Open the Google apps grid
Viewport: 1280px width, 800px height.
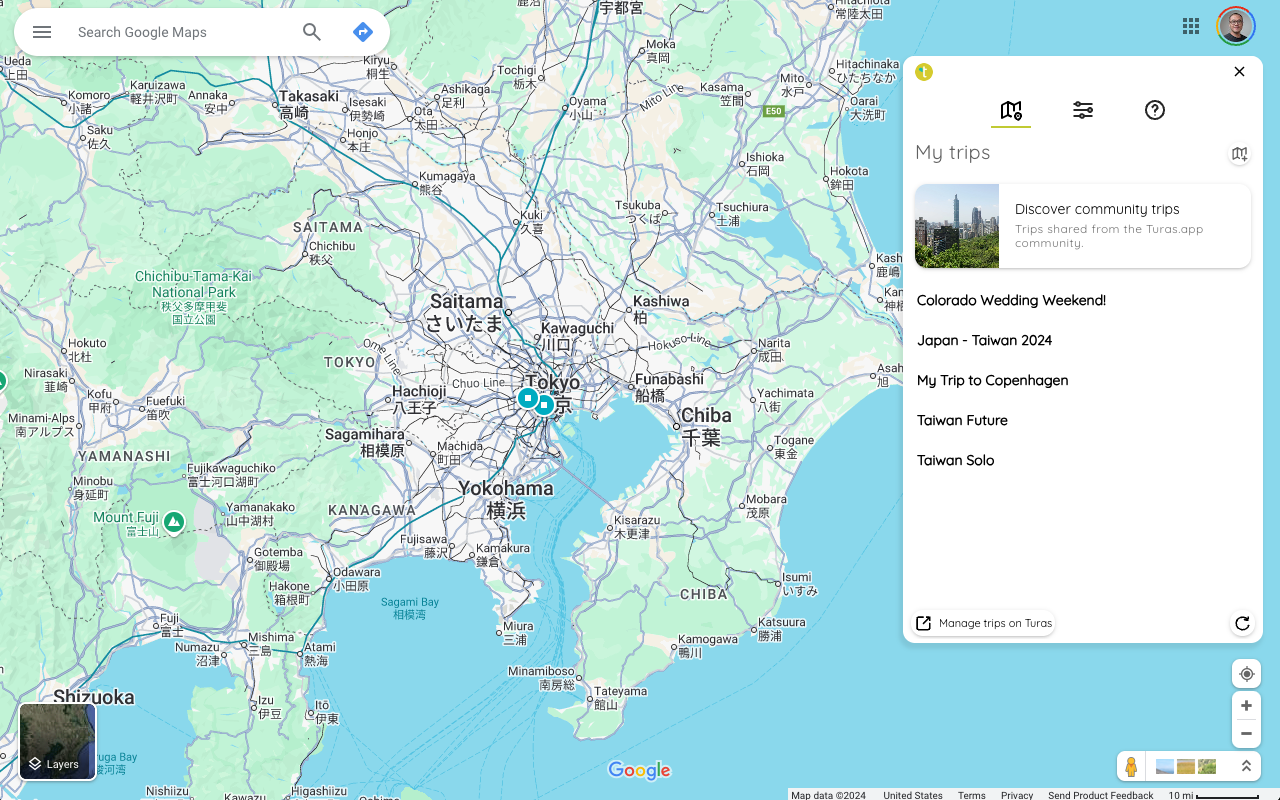click(x=1191, y=26)
